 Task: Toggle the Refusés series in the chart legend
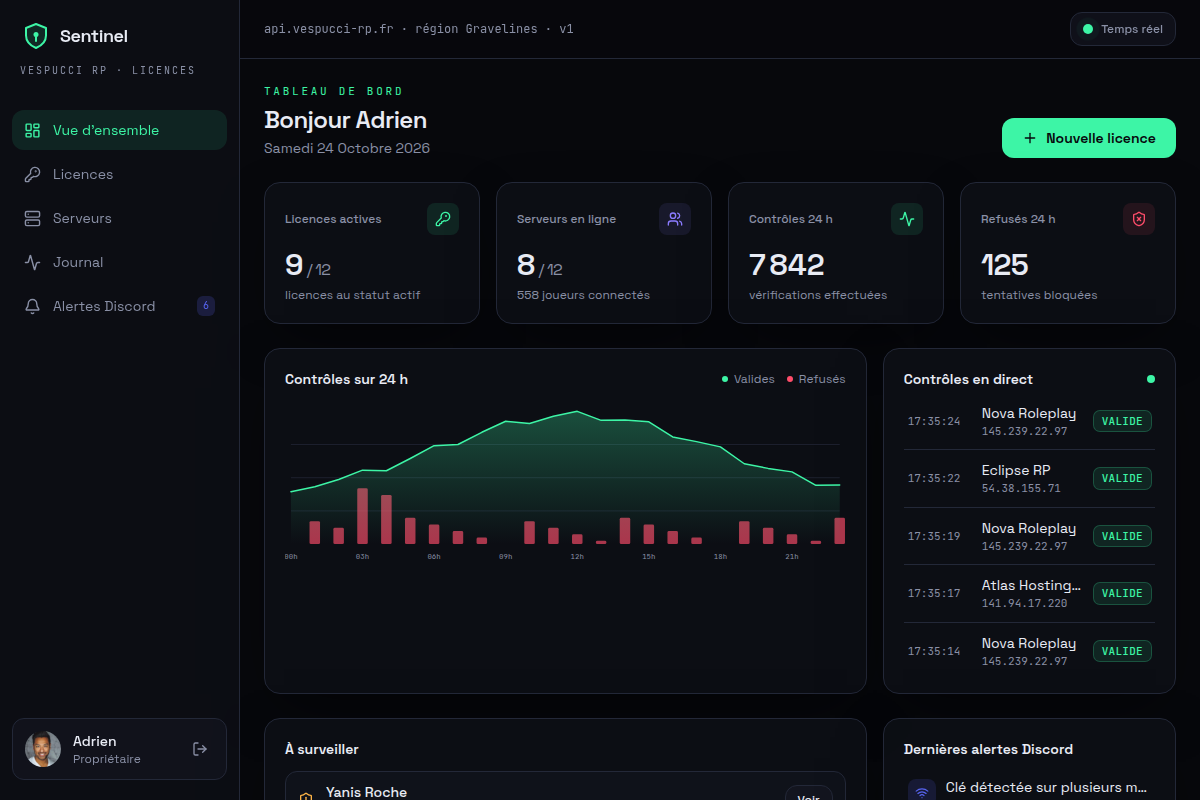(x=816, y=379)
